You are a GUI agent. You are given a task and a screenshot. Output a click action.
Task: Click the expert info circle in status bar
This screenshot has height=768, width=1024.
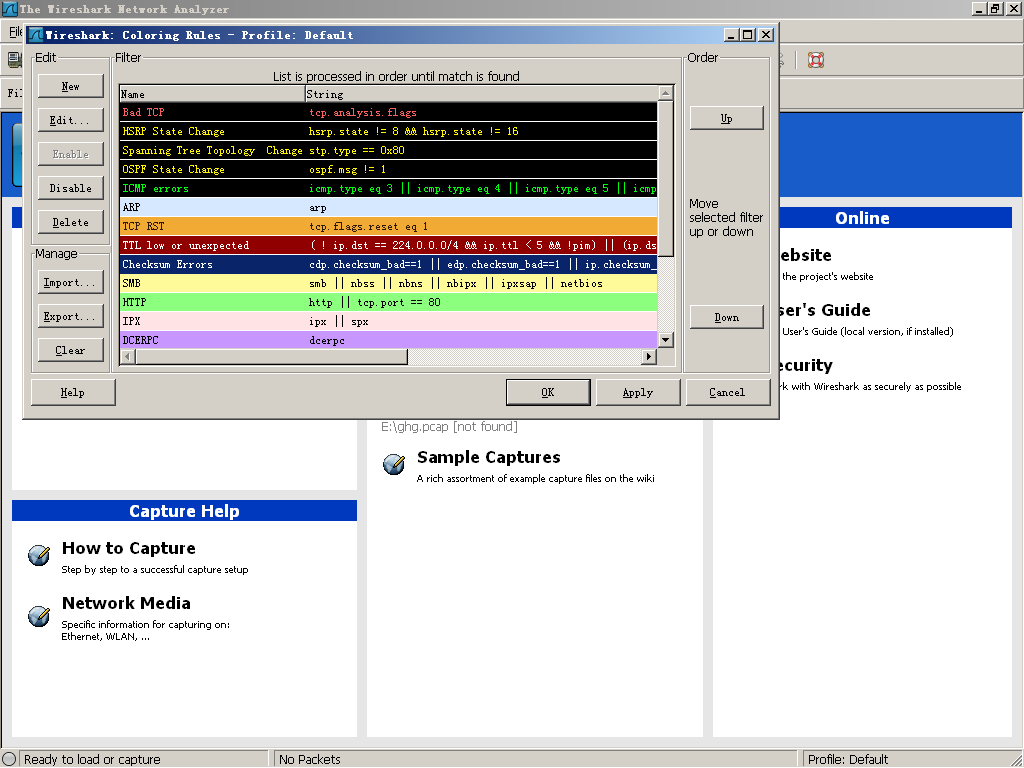[9, 759]
